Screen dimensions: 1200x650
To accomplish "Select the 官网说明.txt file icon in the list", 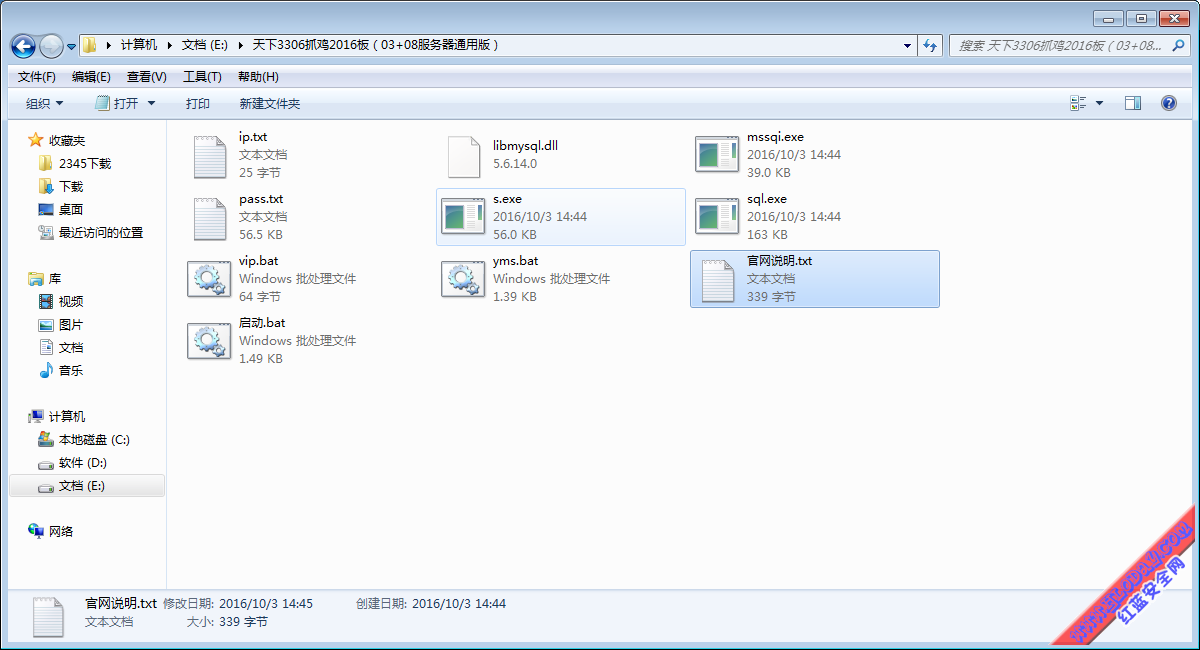I will pos(718,279).
